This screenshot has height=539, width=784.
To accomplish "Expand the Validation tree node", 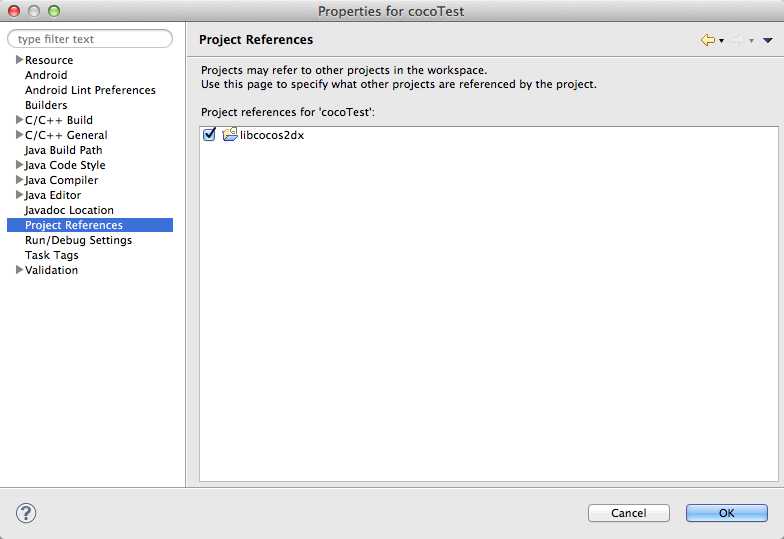I will 19,270.
